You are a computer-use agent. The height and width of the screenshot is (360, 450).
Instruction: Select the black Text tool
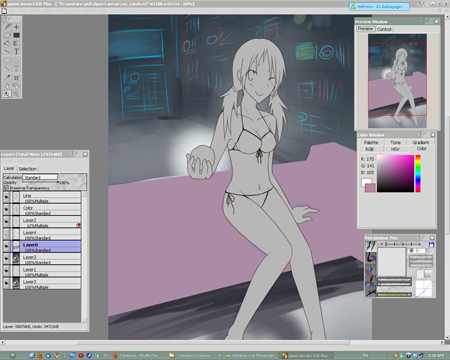(16, 51)
